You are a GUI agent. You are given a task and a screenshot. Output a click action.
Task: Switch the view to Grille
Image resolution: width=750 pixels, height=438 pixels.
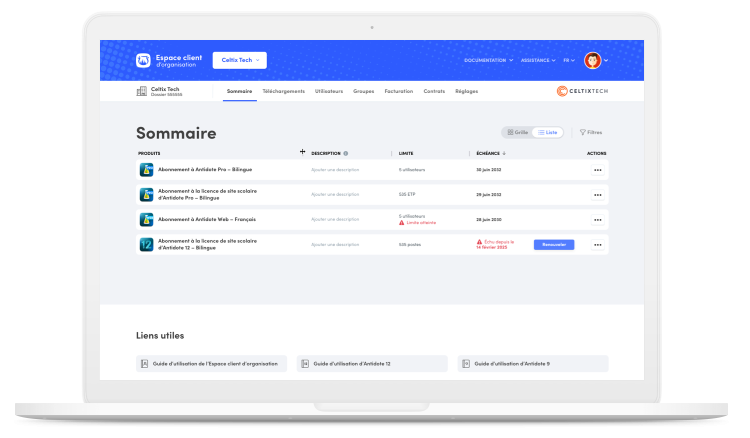tap(516, 132)
